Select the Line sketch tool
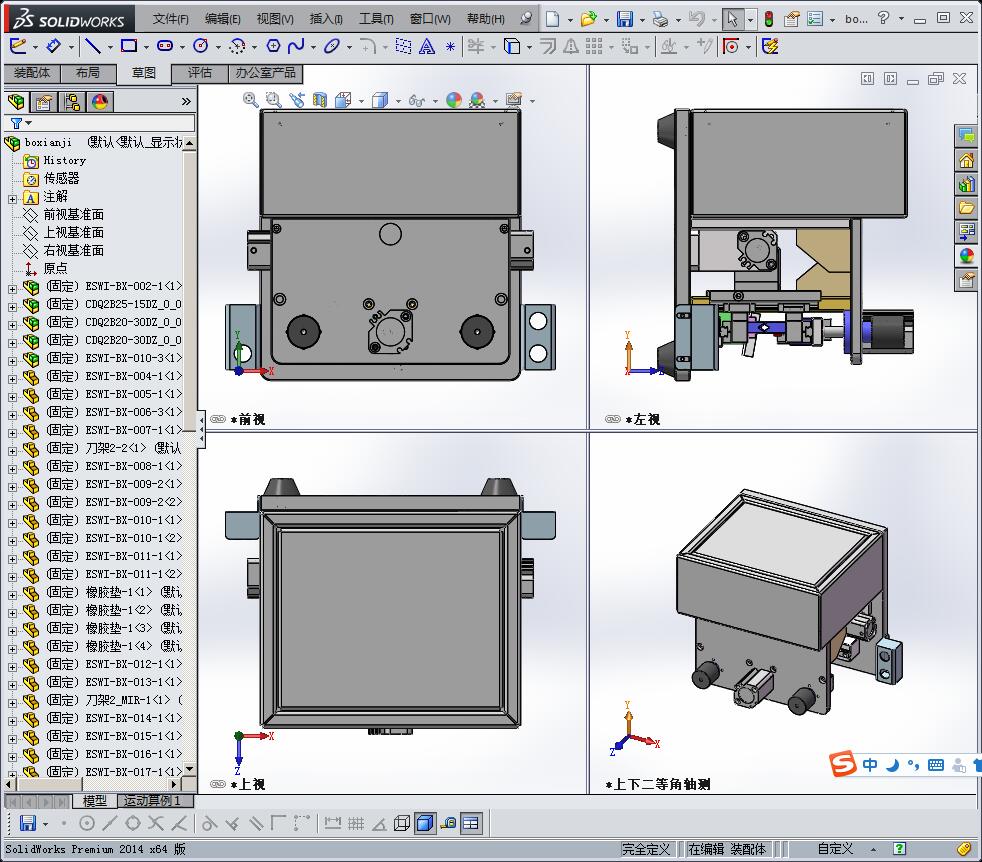This screenshot has height=862, width=982. 93,46
